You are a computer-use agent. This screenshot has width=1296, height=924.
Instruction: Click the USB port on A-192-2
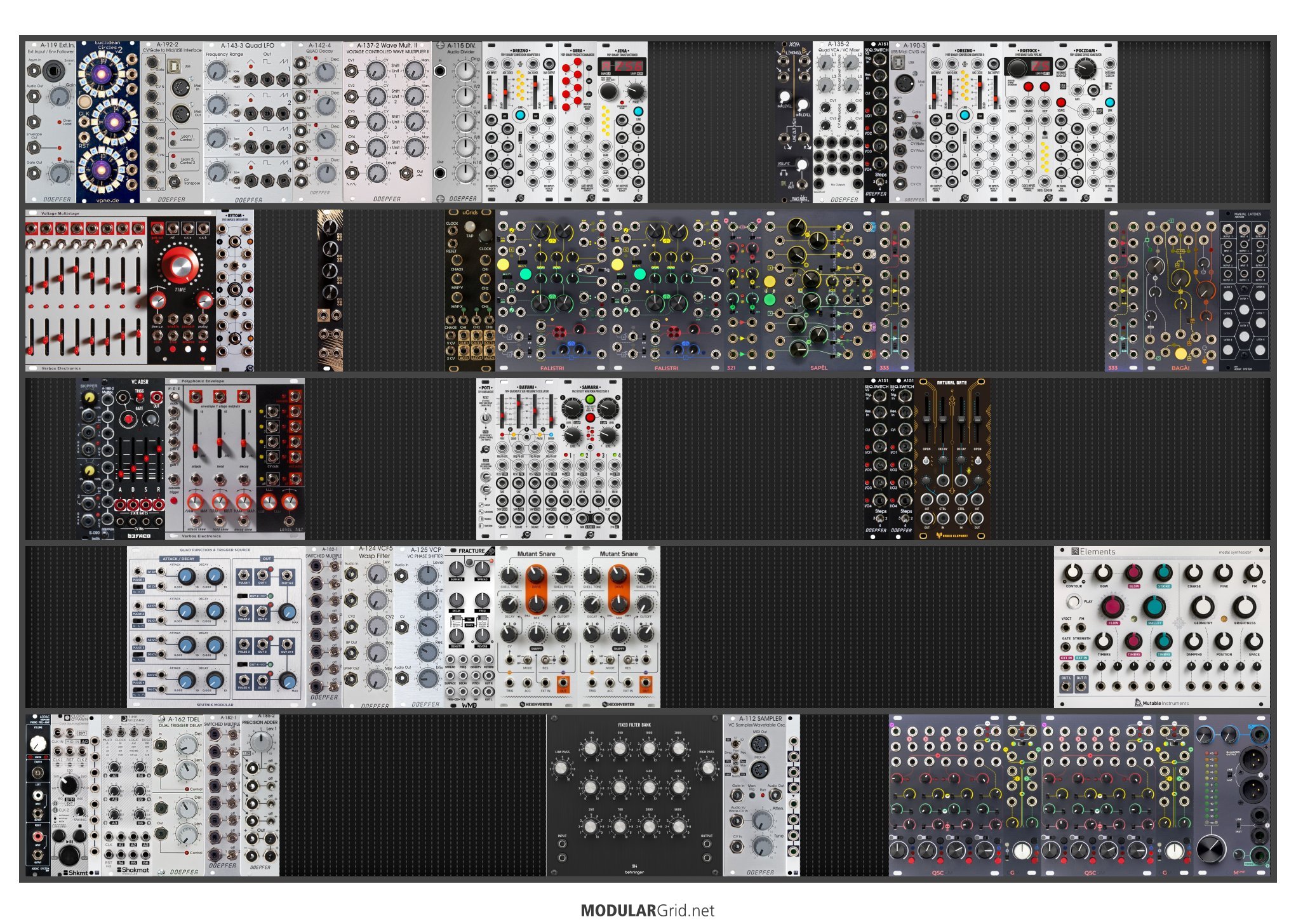[x=175, y=66]
